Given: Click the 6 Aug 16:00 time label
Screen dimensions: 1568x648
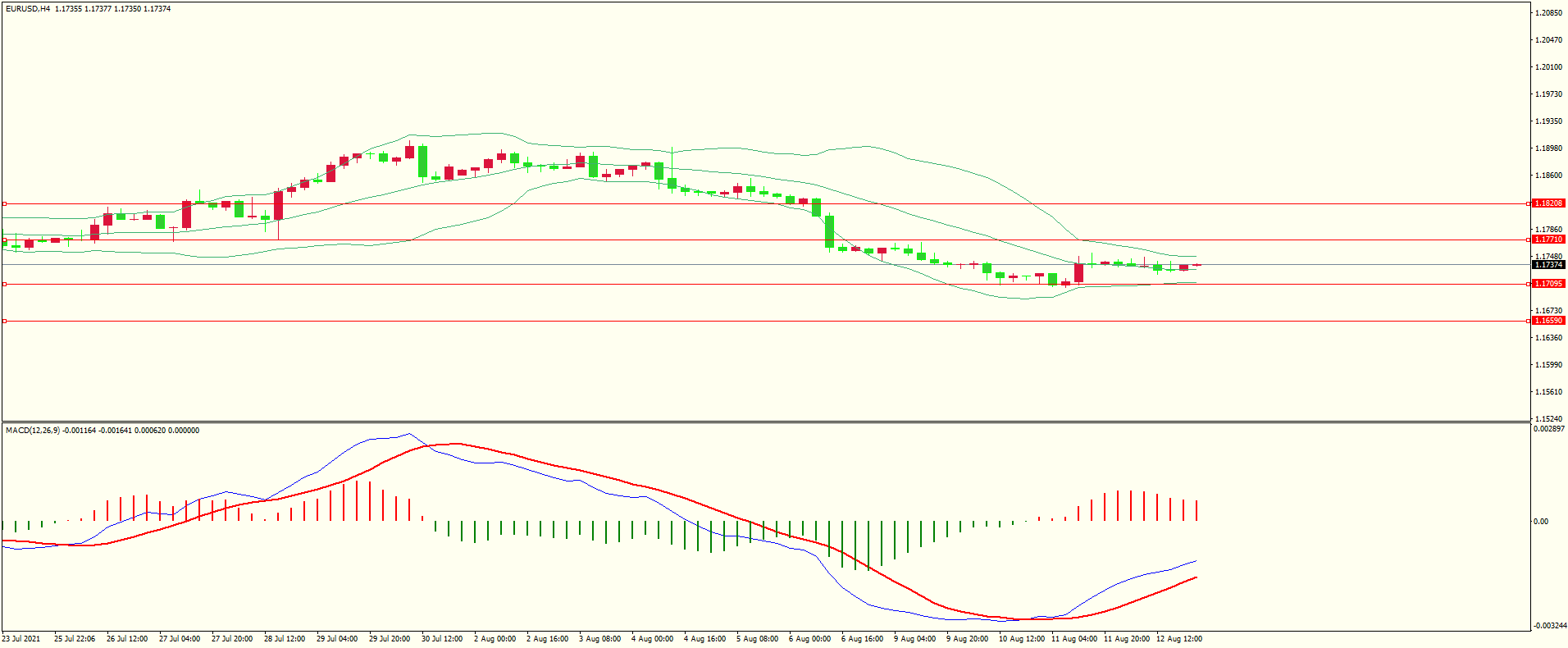Looking at the screenshot, I should (862, 639).
